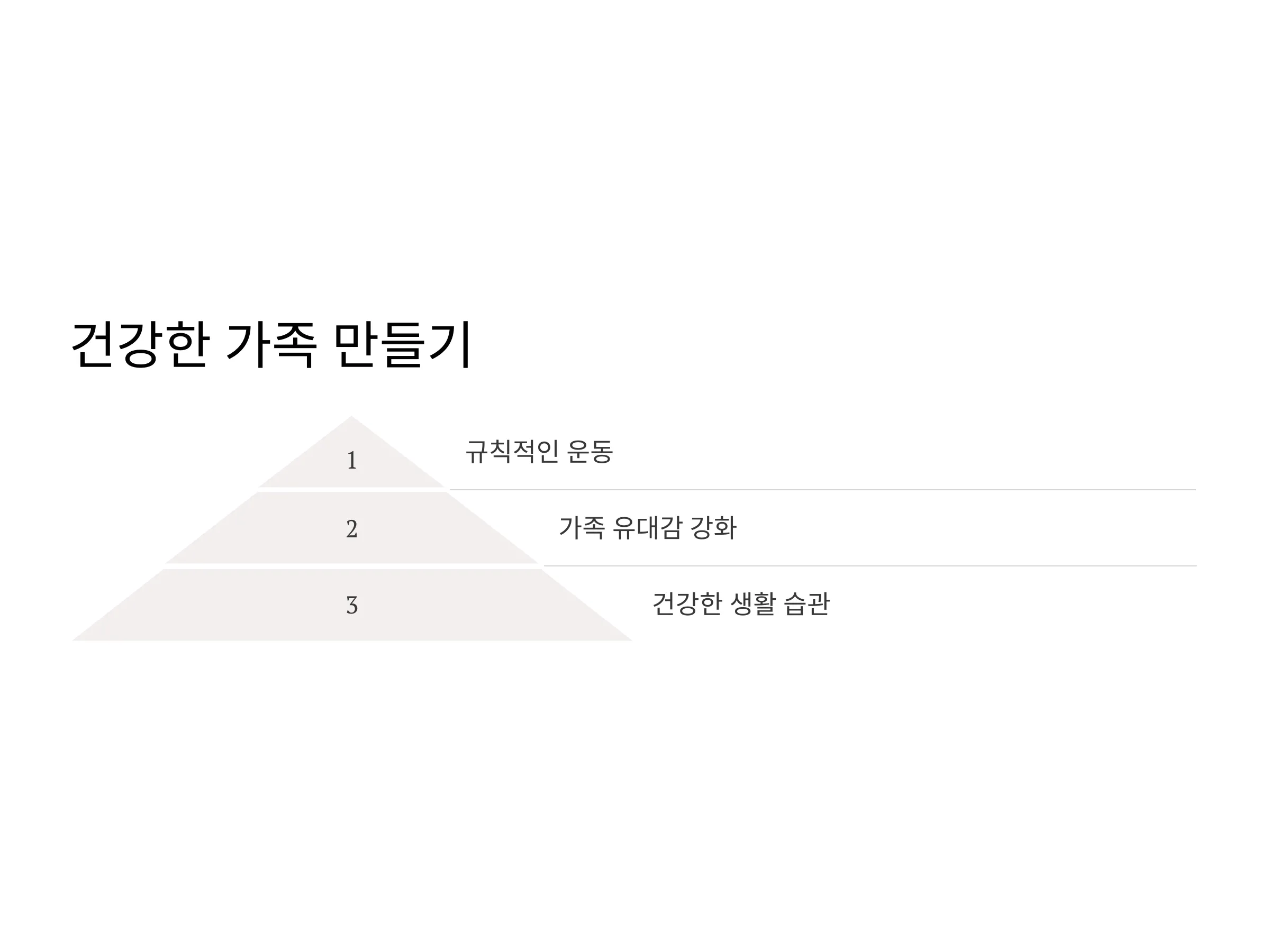The width and height of the screenshot is (1270, 952).
Task: Click the word 생활 in the third label
Action: click(x=754, y=603)
